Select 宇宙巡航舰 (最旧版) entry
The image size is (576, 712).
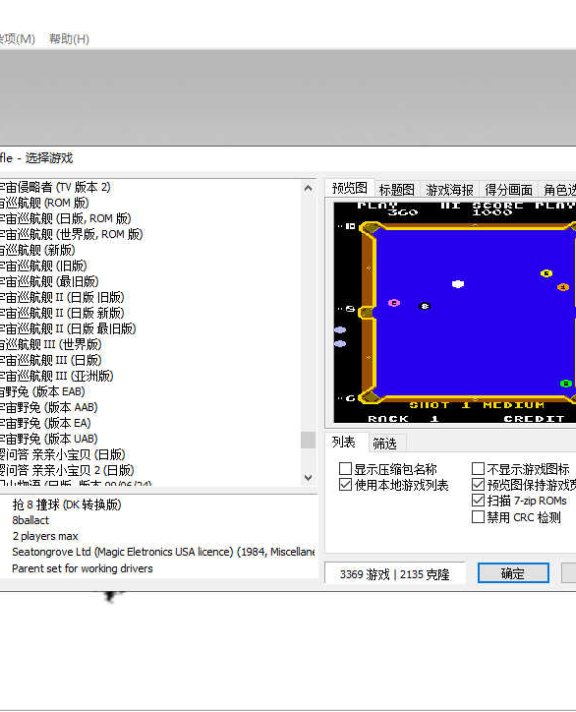pos(49,281)
